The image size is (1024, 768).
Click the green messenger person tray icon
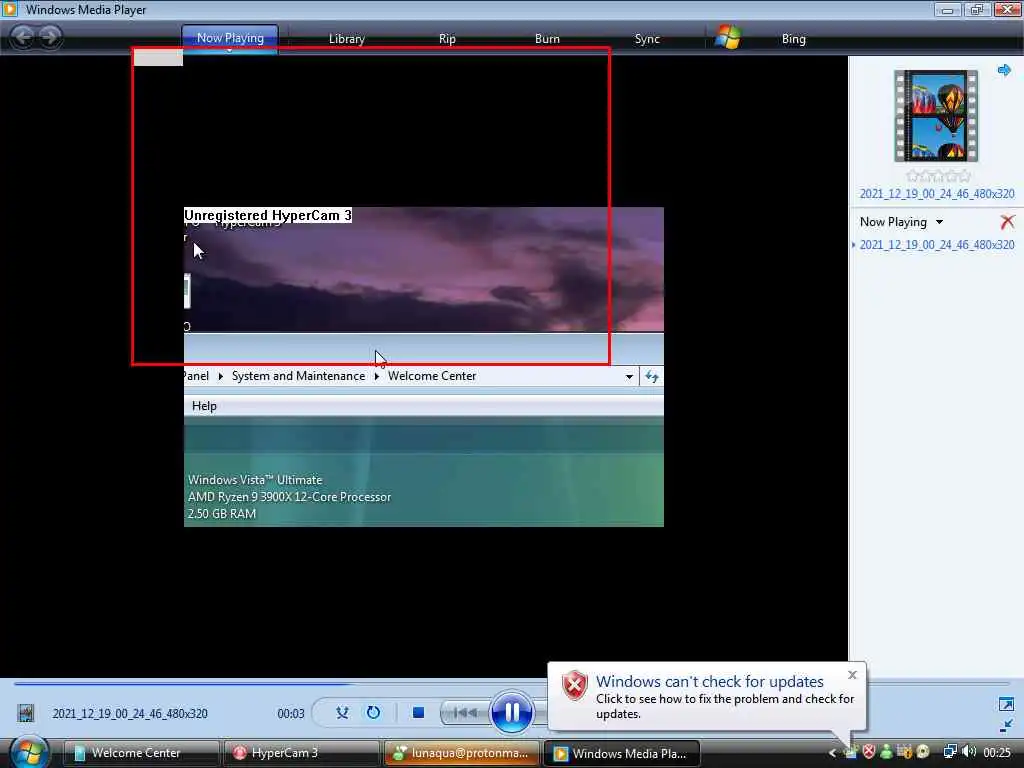886,752
